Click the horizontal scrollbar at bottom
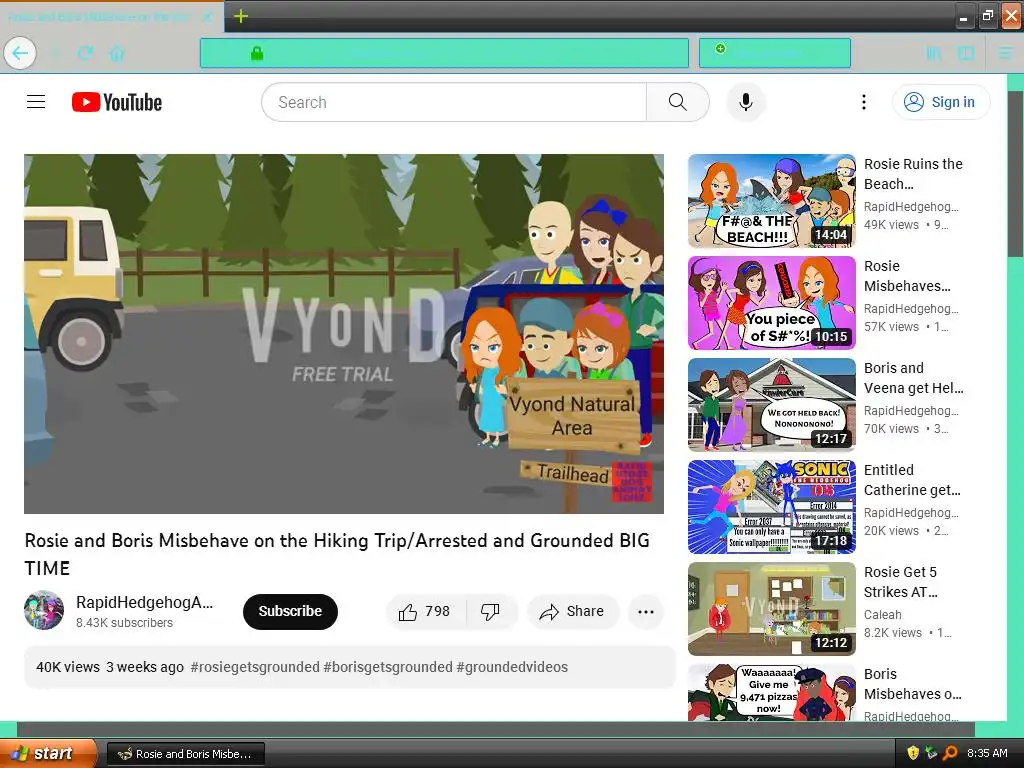 496,729
